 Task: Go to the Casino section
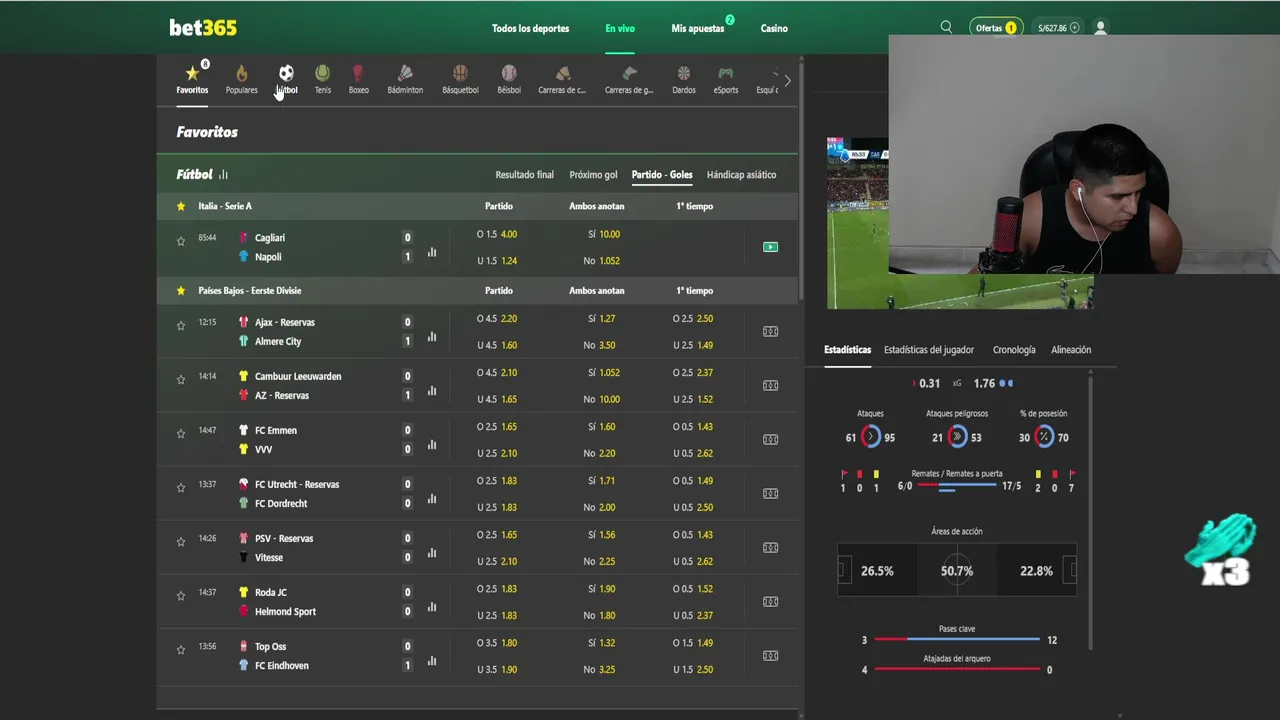(x=774, y=28)
